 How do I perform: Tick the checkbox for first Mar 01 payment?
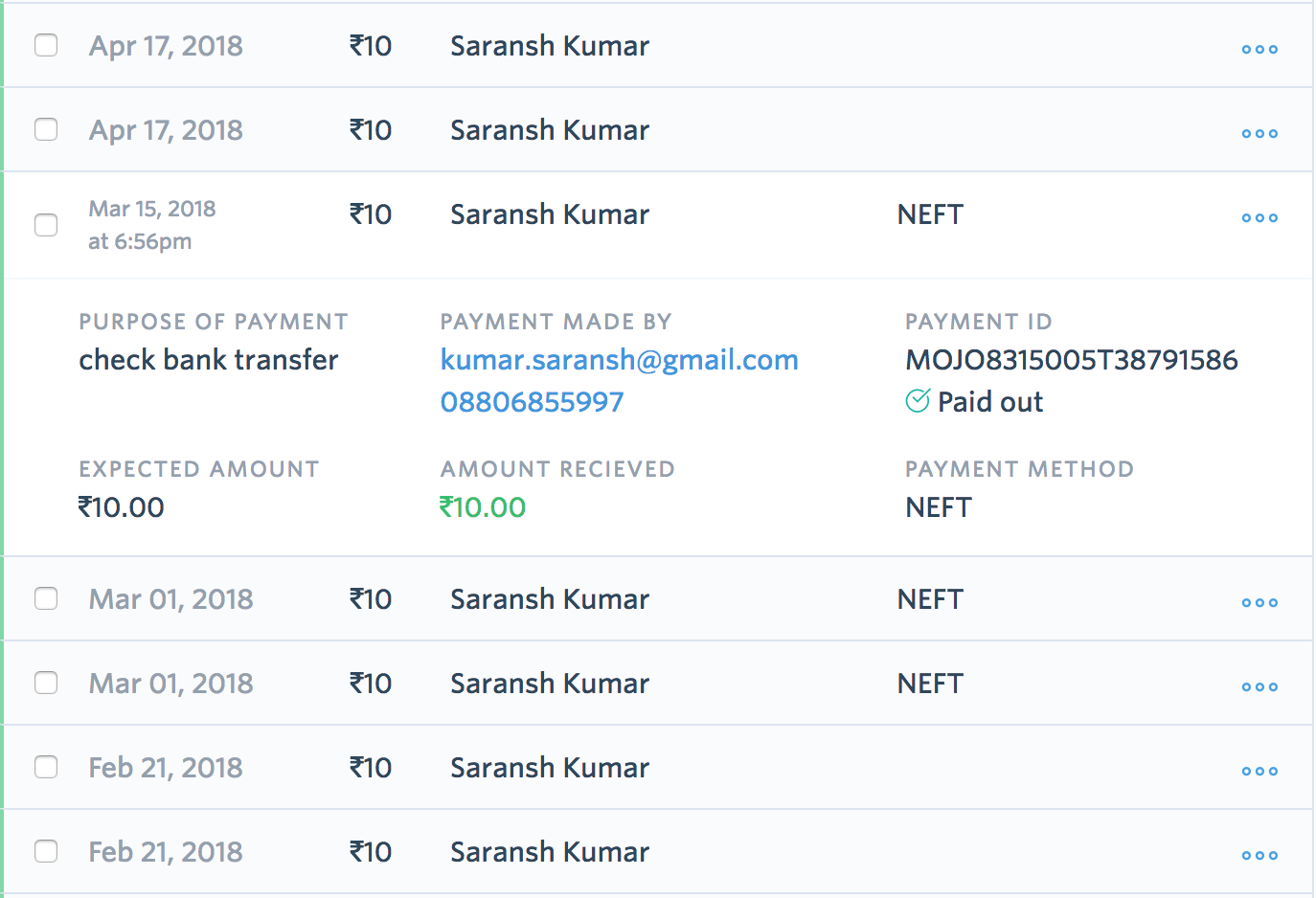point(46,598)
